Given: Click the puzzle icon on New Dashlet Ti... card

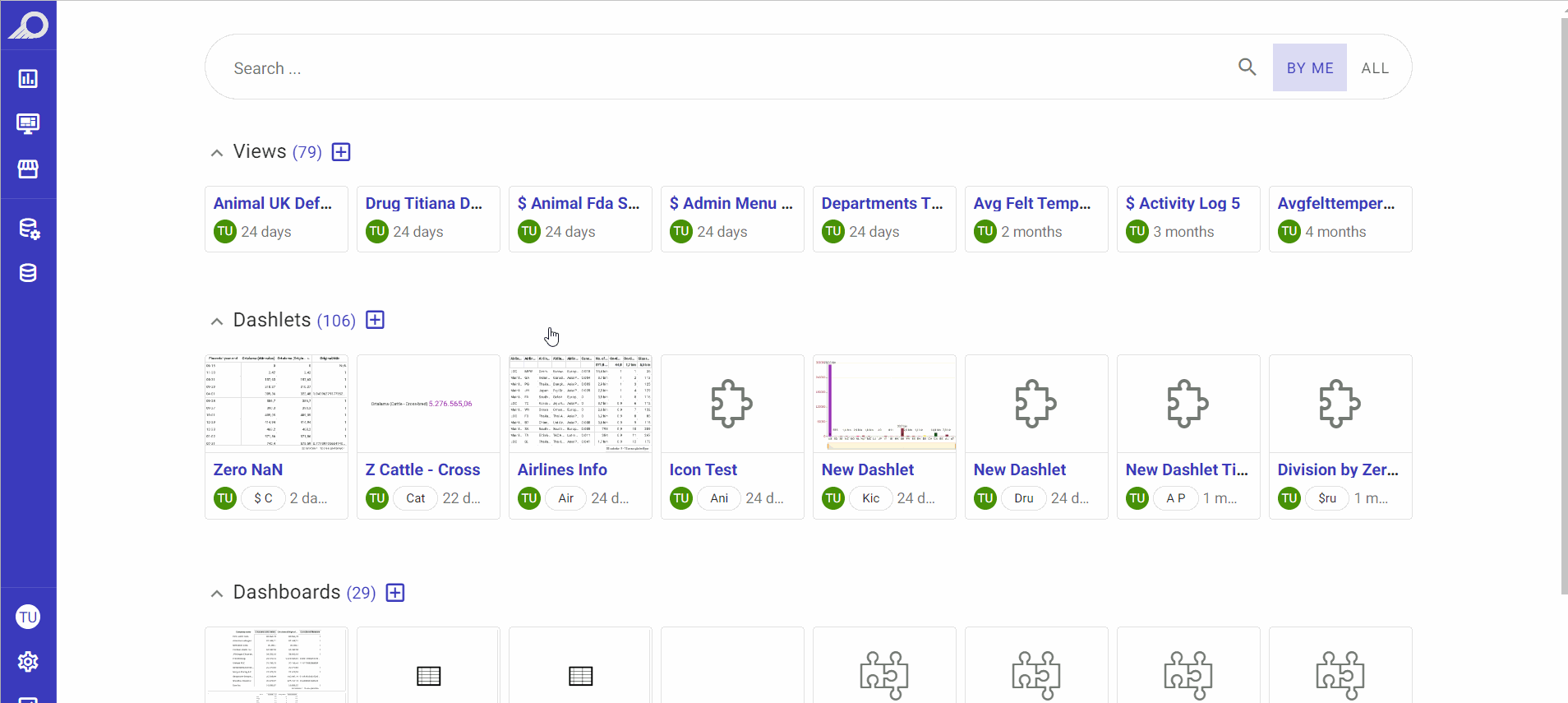Looking at the screenshot, I should click(x=1188, y=404).
